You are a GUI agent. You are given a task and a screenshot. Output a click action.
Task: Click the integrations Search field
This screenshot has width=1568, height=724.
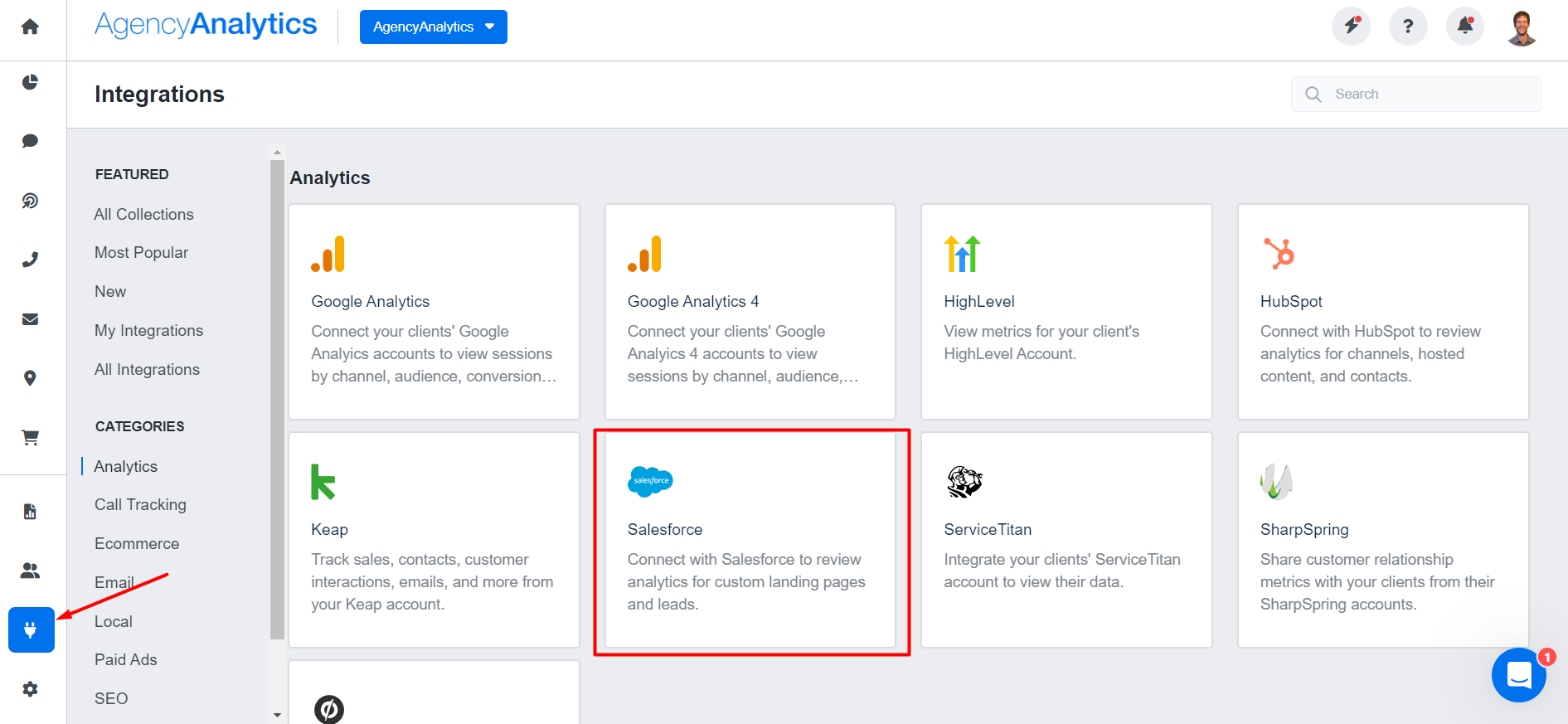[x=1426, y=95]
